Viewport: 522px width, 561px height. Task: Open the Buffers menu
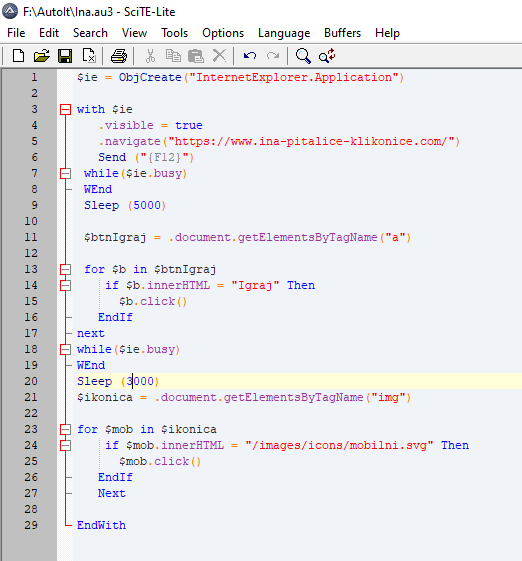pos(342,33)
